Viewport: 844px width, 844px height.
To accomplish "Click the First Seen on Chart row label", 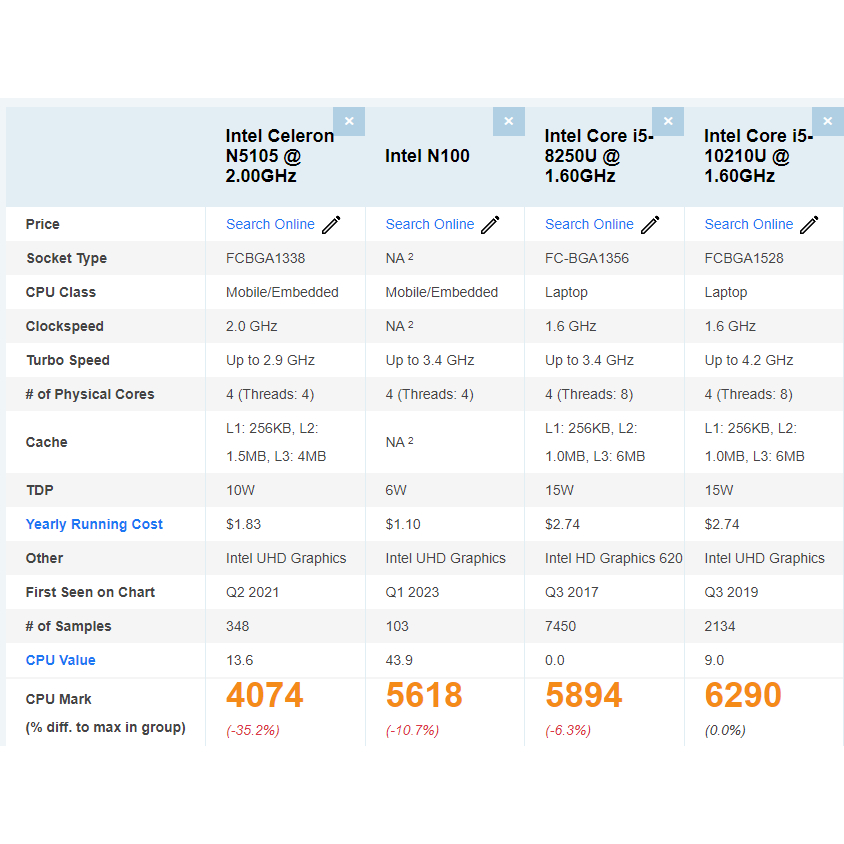I will pyautogui.click(x=90, y=592).
